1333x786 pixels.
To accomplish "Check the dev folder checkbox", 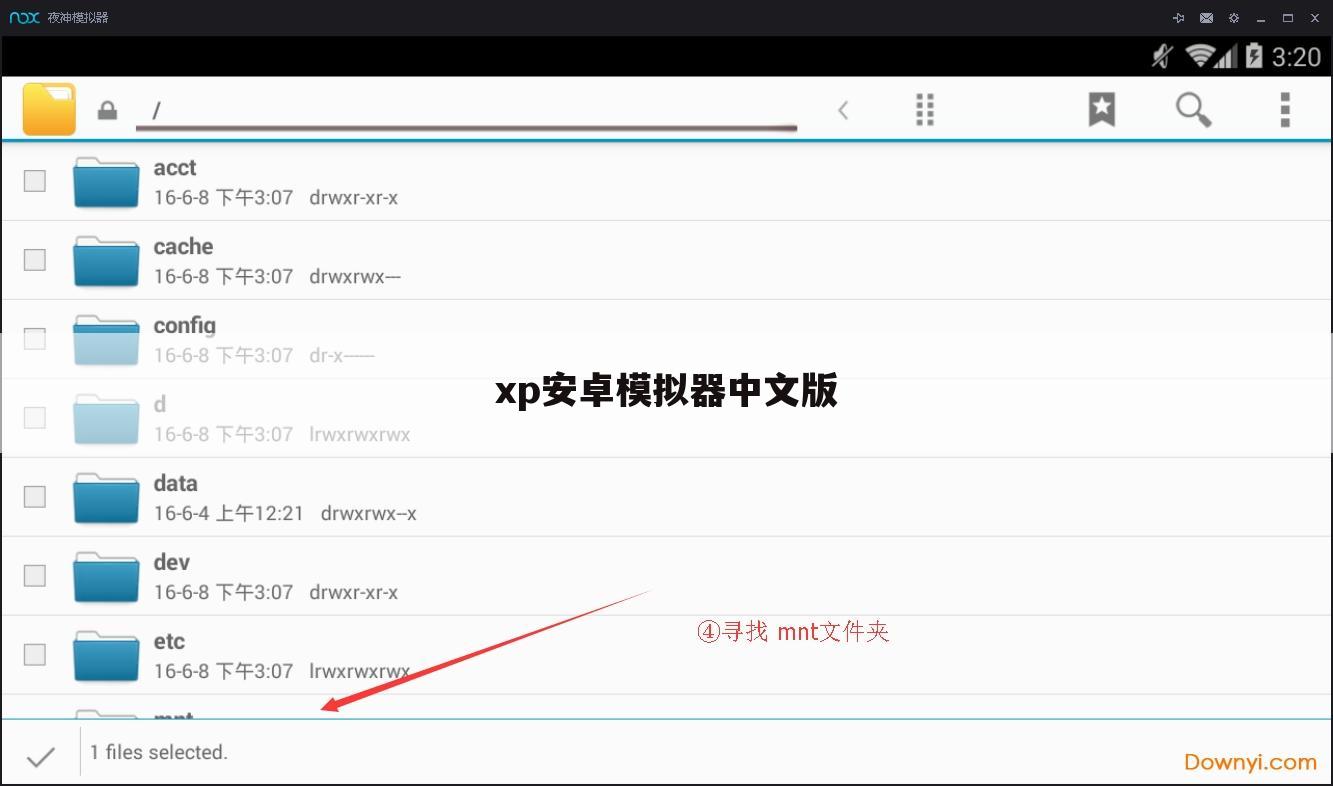I will 35,576.
